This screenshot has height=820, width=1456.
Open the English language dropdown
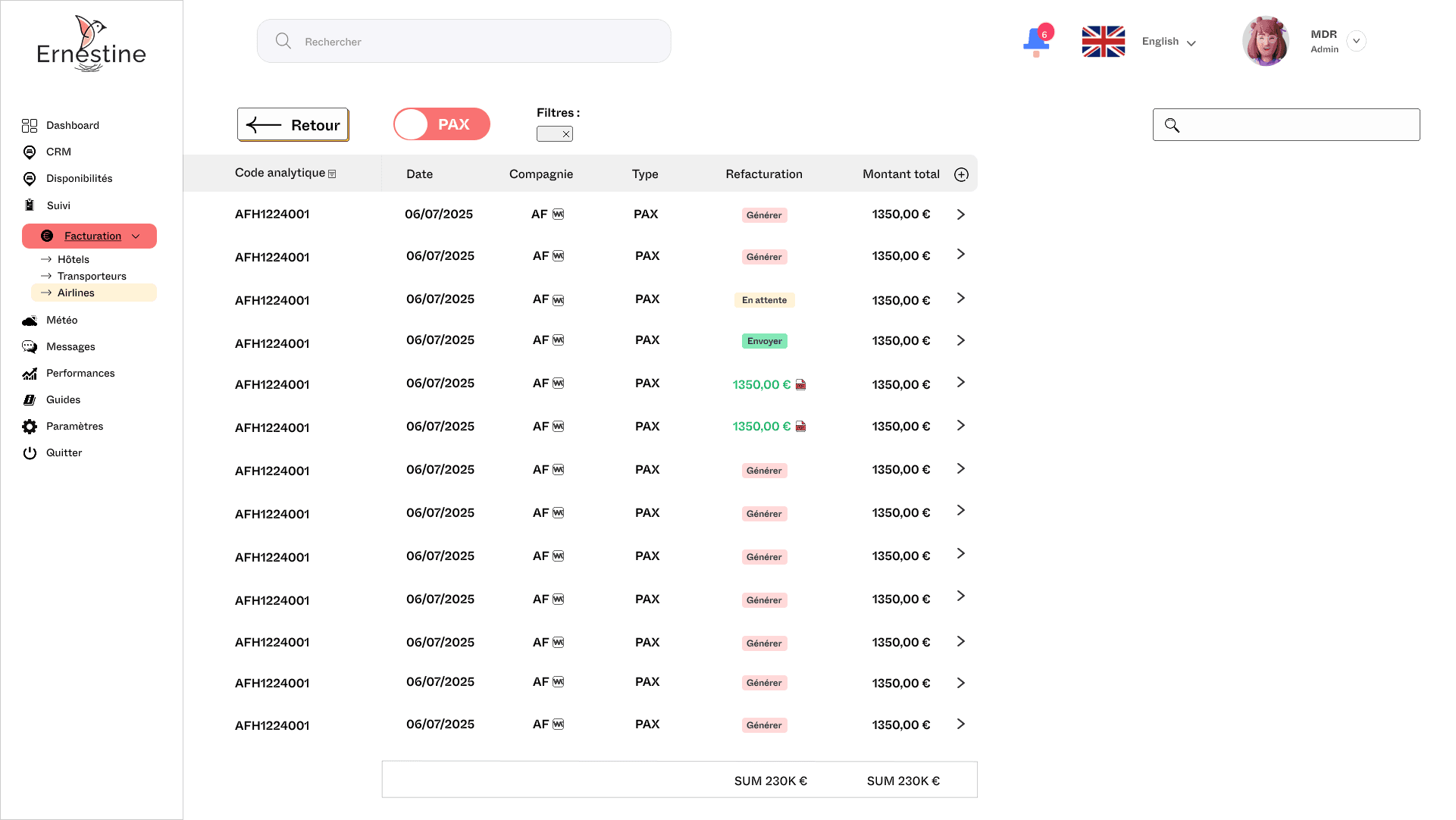click(x=1168, y=42)
